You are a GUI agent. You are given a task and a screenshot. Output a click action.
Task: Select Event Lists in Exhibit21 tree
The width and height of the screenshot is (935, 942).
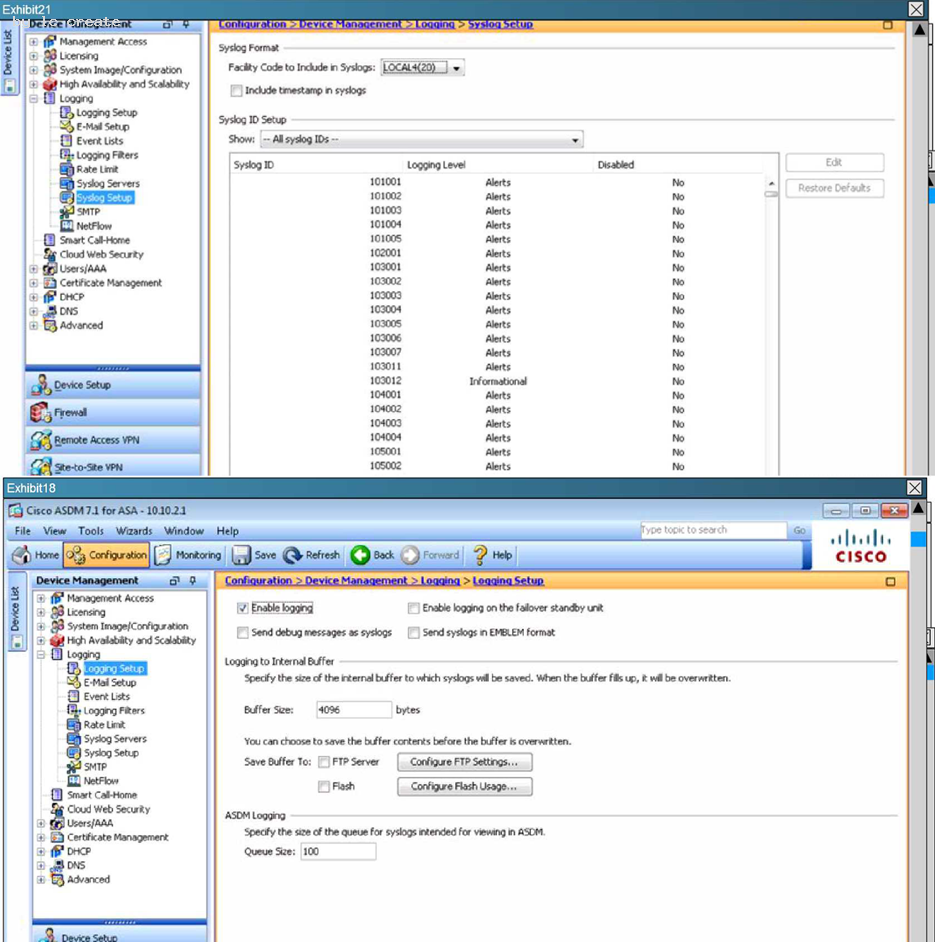(x=100, y=141)
